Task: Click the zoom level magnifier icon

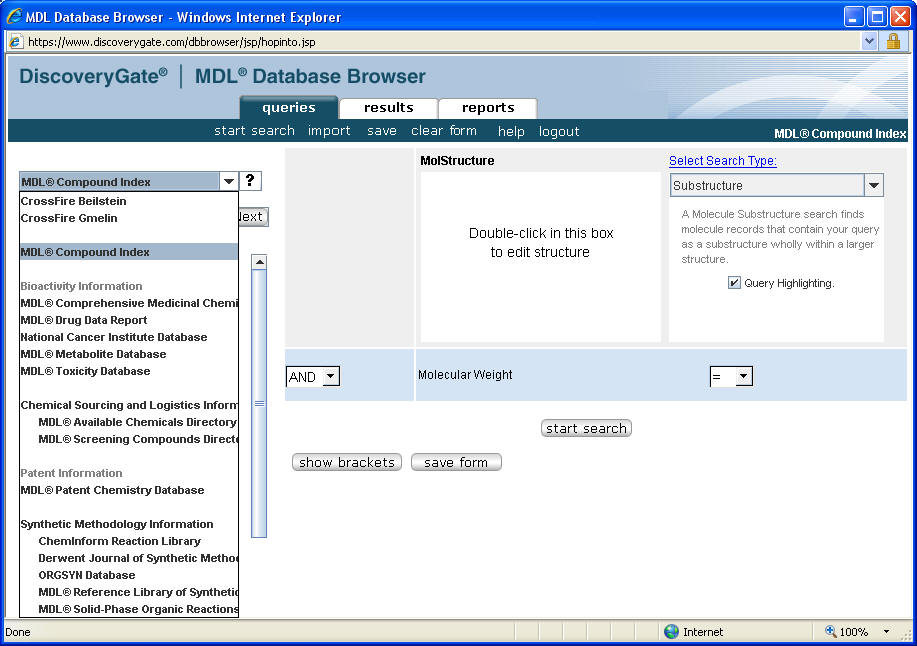Action: click(x=830, y=632)
